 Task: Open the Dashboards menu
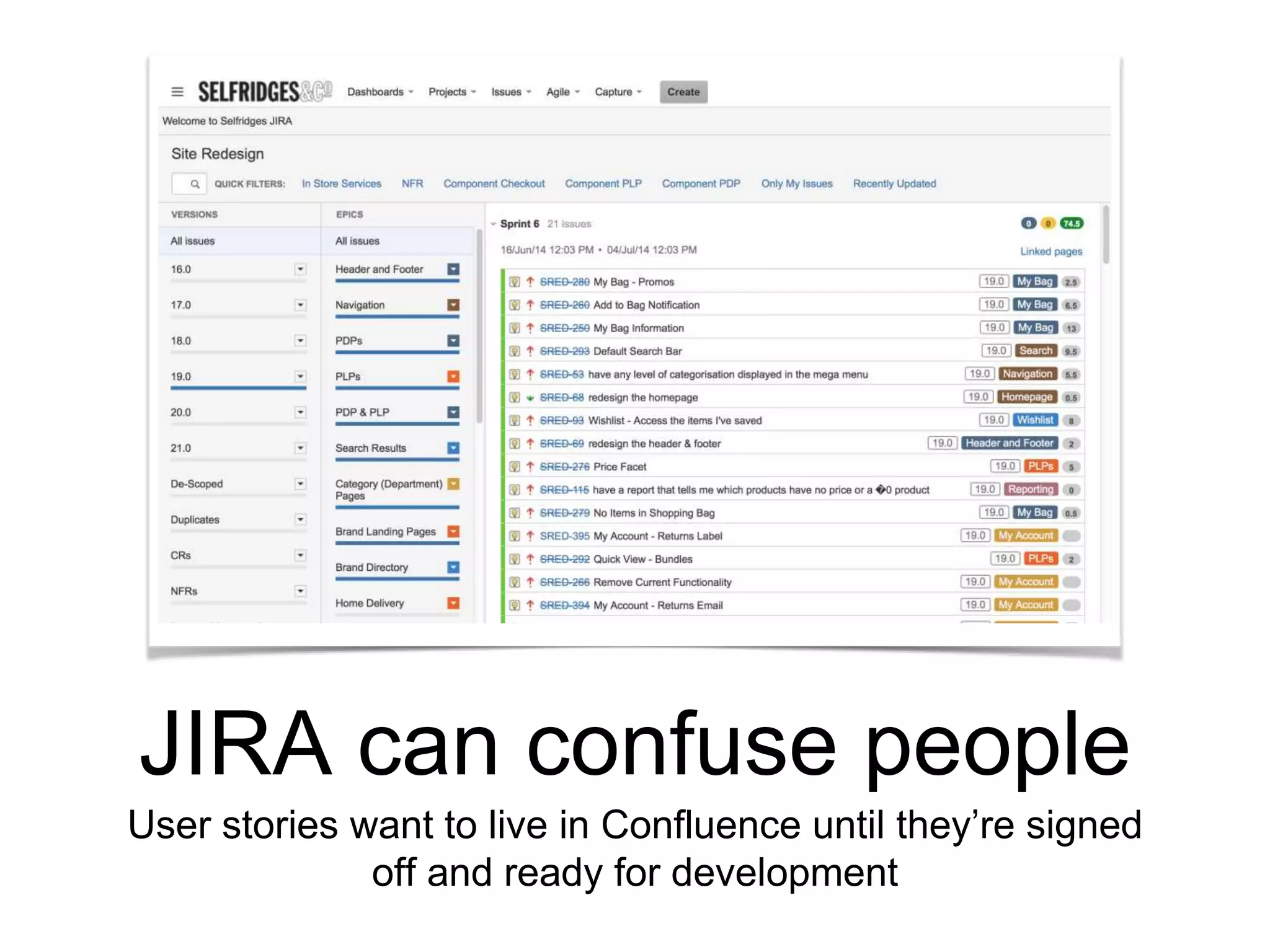pyautogui.click(x=380, y=92)
